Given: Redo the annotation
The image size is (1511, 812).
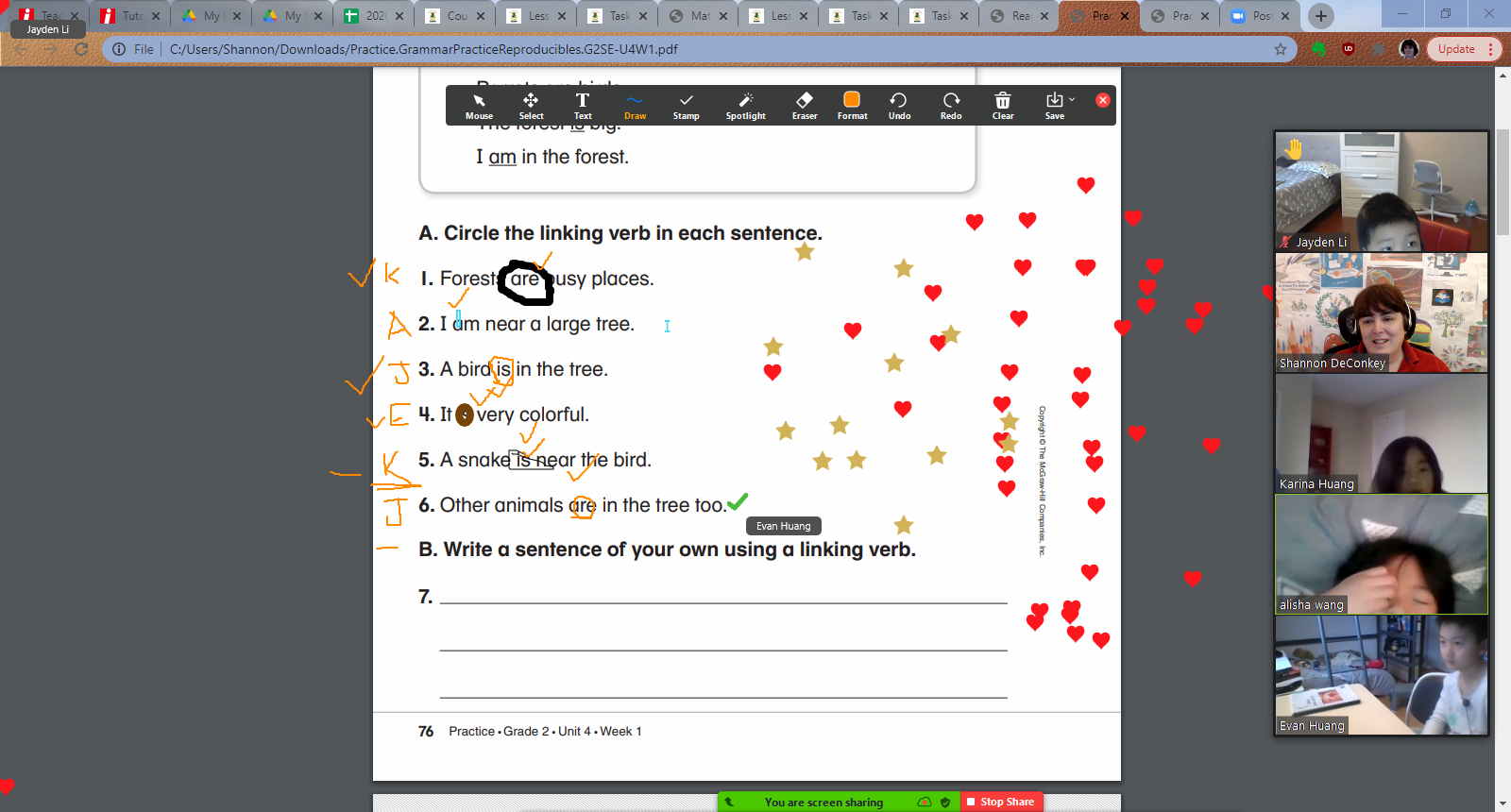Looking at the screenshot, I should point(951,106).
